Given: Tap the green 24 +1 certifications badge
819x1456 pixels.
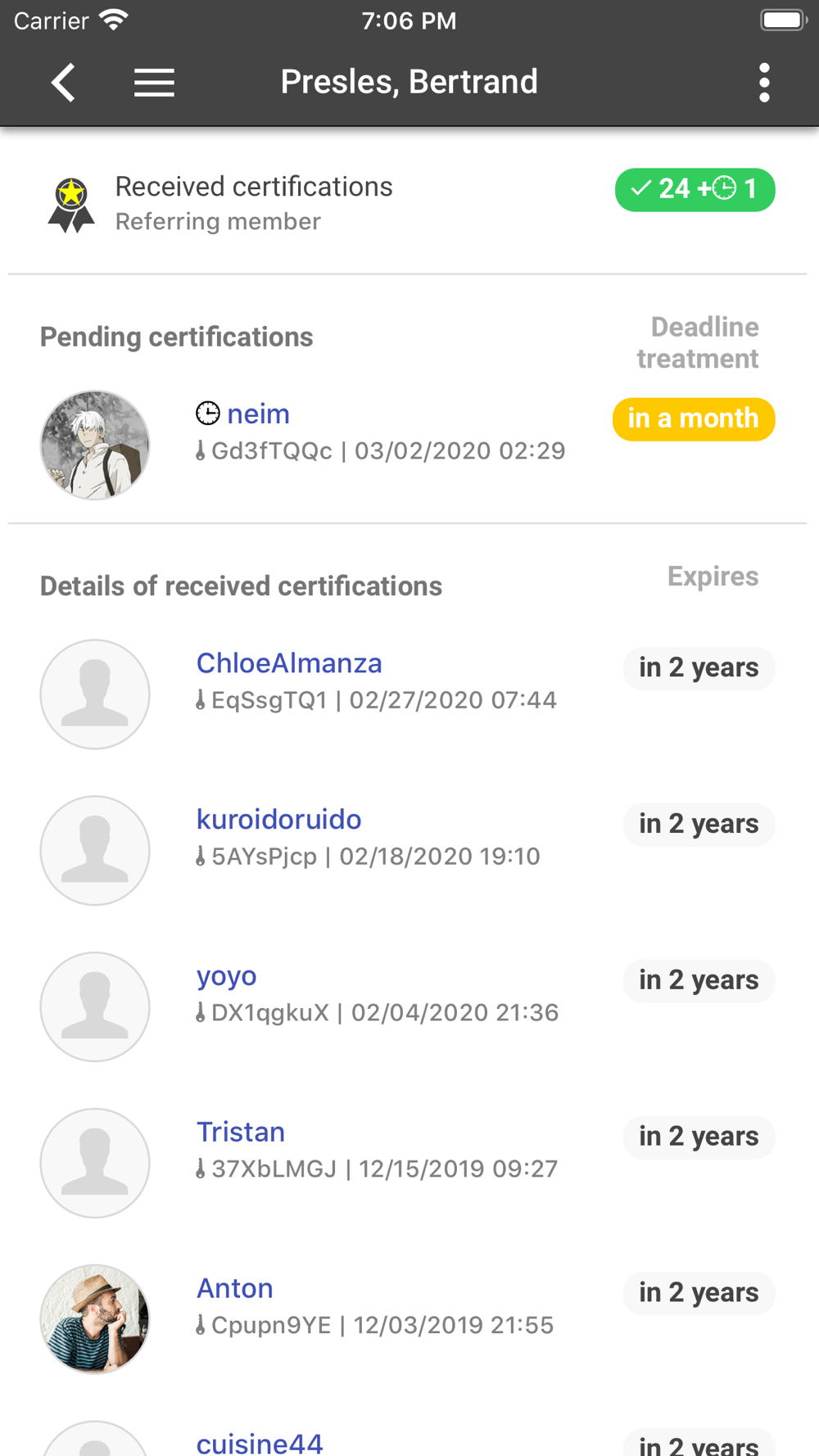Looking at the screenshot, I should tap(695, 190).
